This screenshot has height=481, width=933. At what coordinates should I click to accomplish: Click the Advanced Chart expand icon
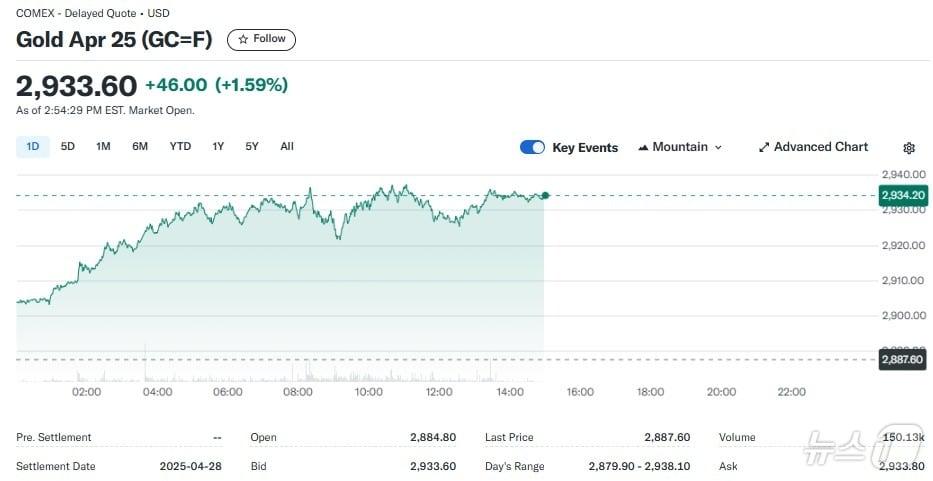(x=764, y=147)
